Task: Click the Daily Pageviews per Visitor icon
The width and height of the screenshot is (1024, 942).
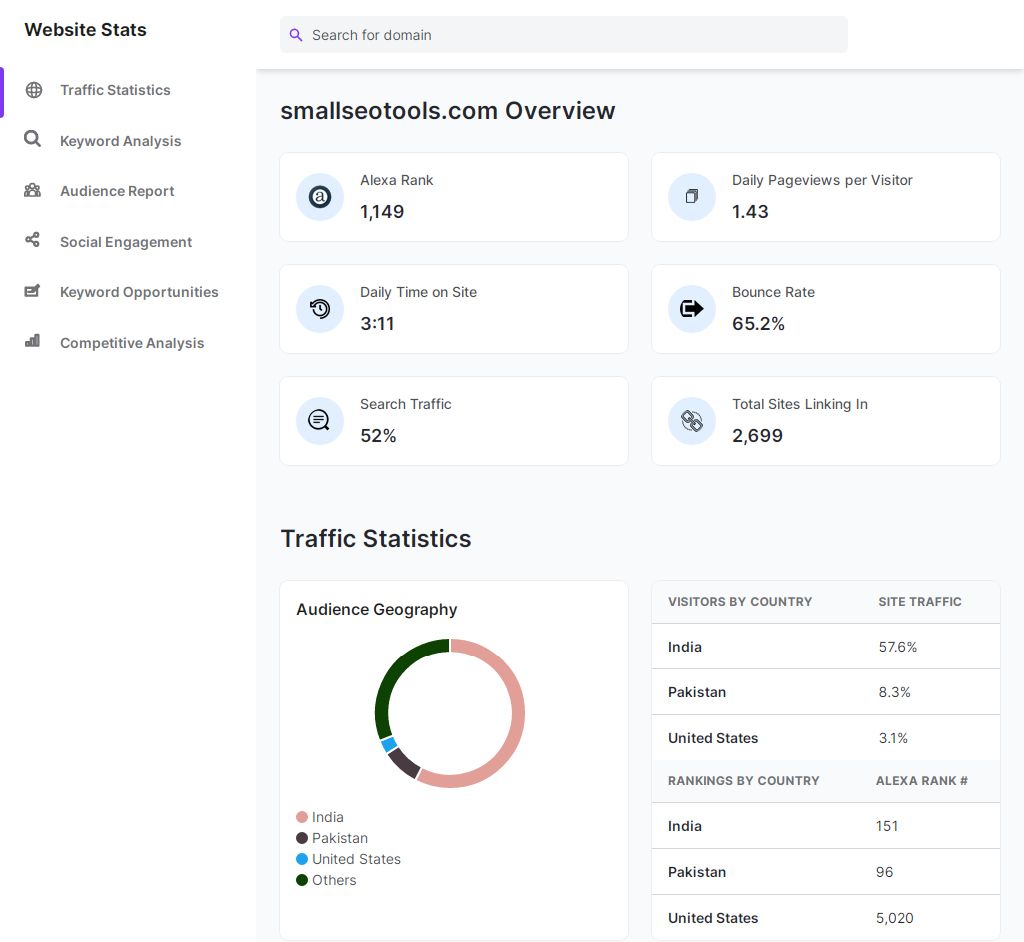Action: tap(692, 197)
